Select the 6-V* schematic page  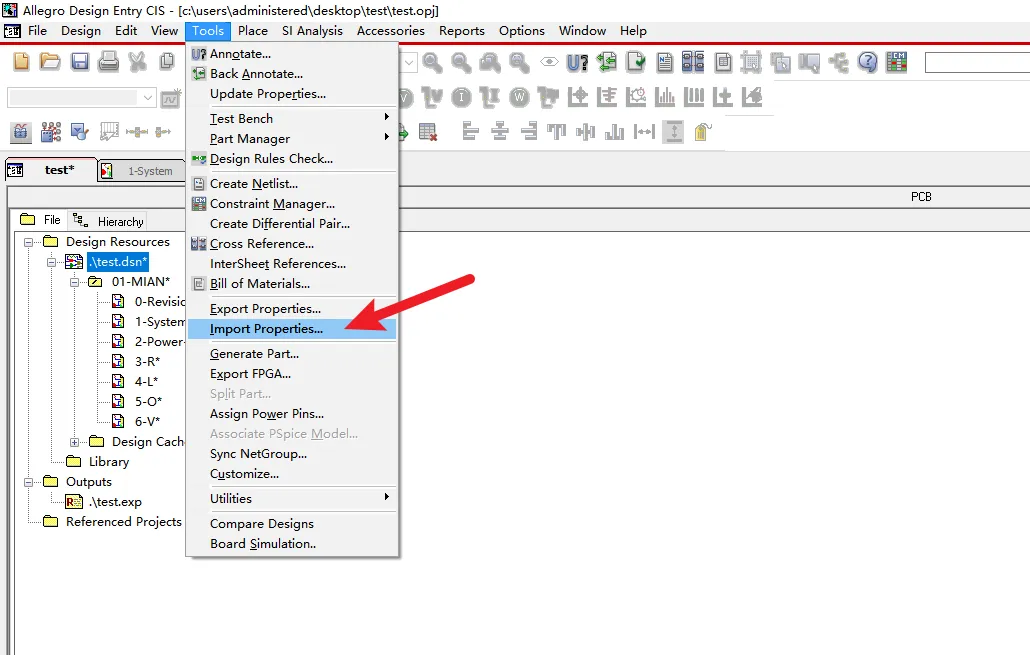[x=148, y=422]
